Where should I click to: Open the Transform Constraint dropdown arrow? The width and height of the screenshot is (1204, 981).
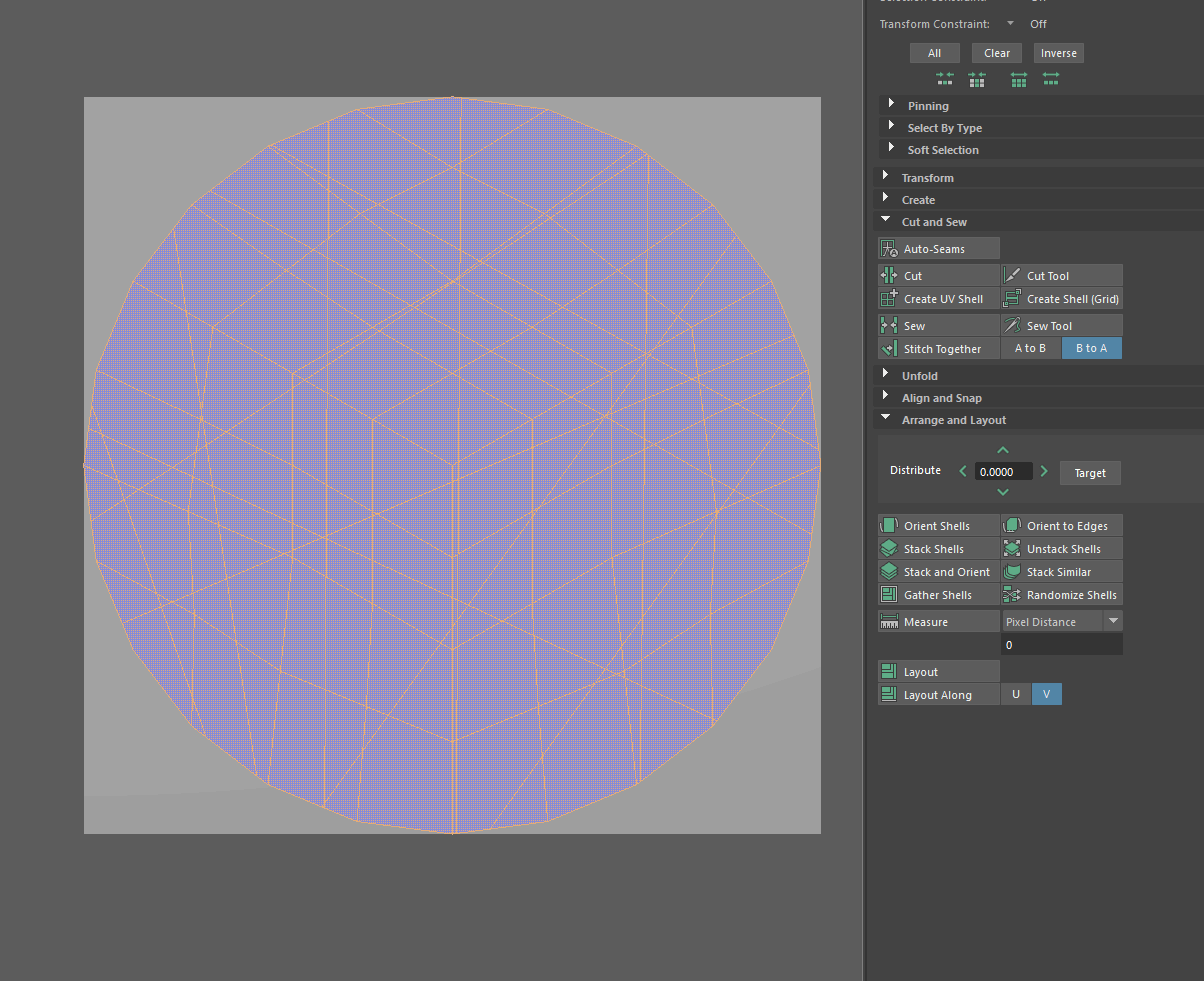point(1010,23)
